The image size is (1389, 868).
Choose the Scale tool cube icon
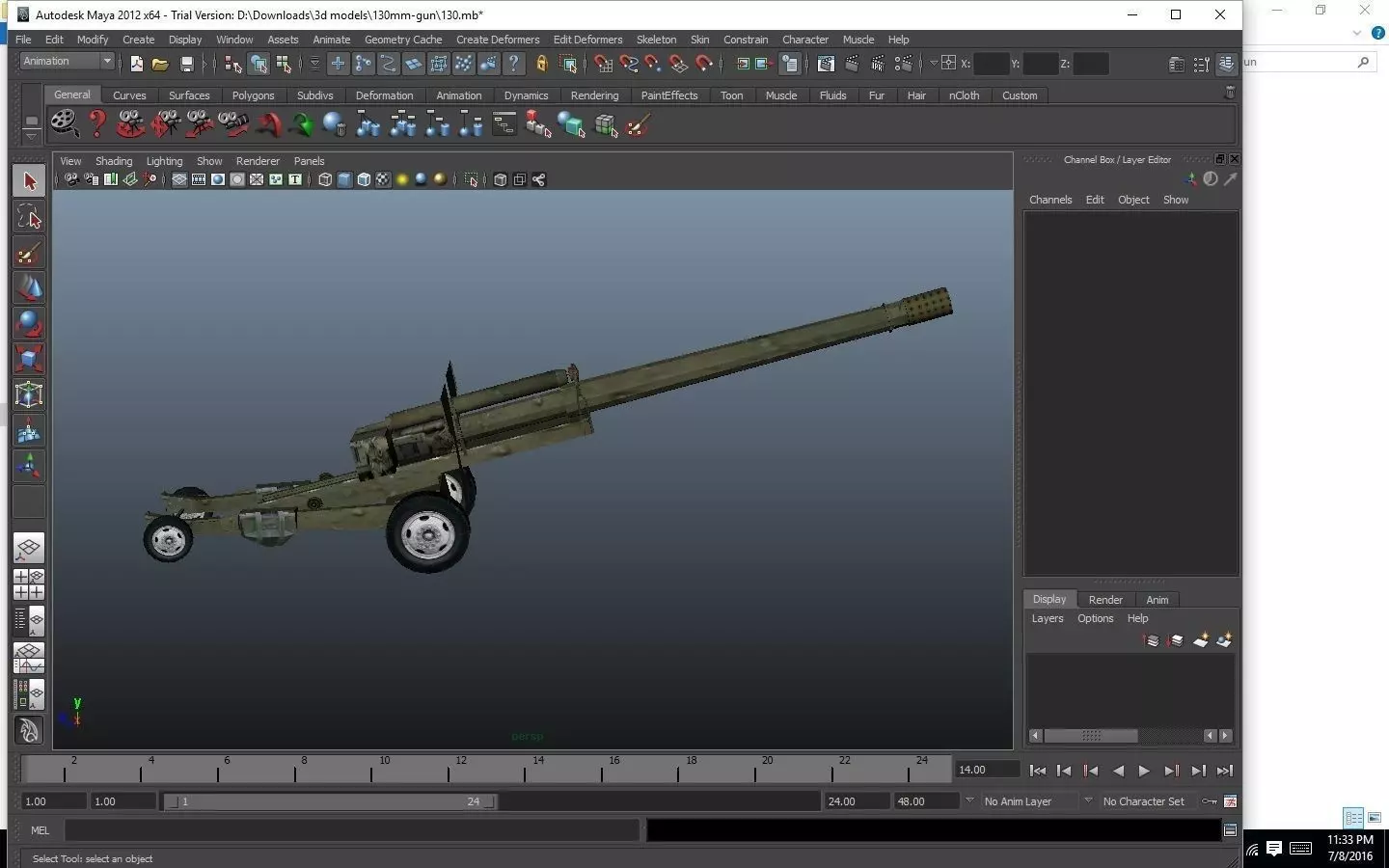(x=29, y=360)
